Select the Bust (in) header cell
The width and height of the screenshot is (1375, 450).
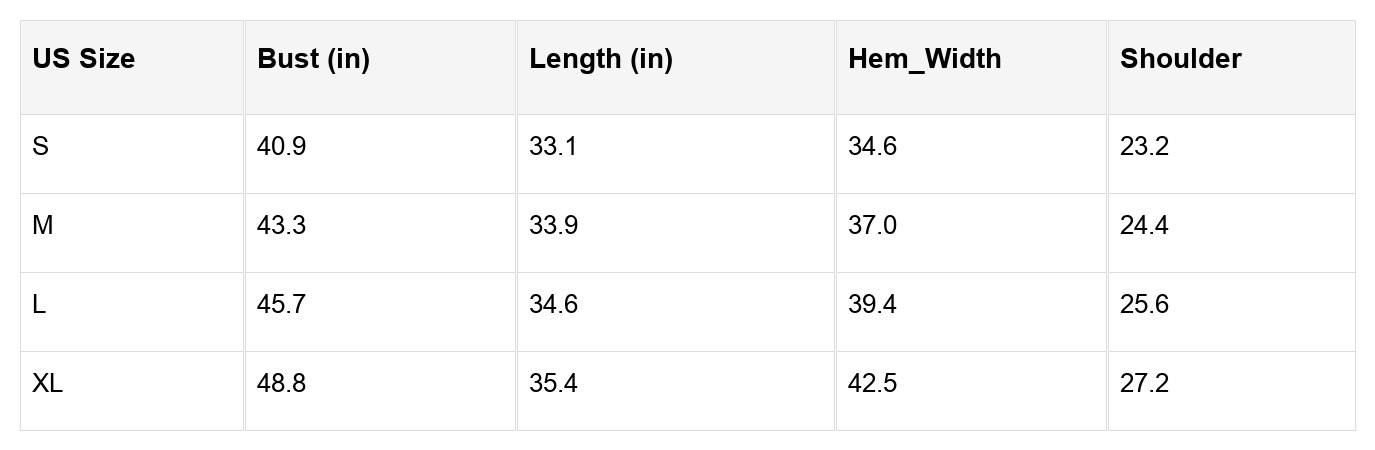click(314, 59)
